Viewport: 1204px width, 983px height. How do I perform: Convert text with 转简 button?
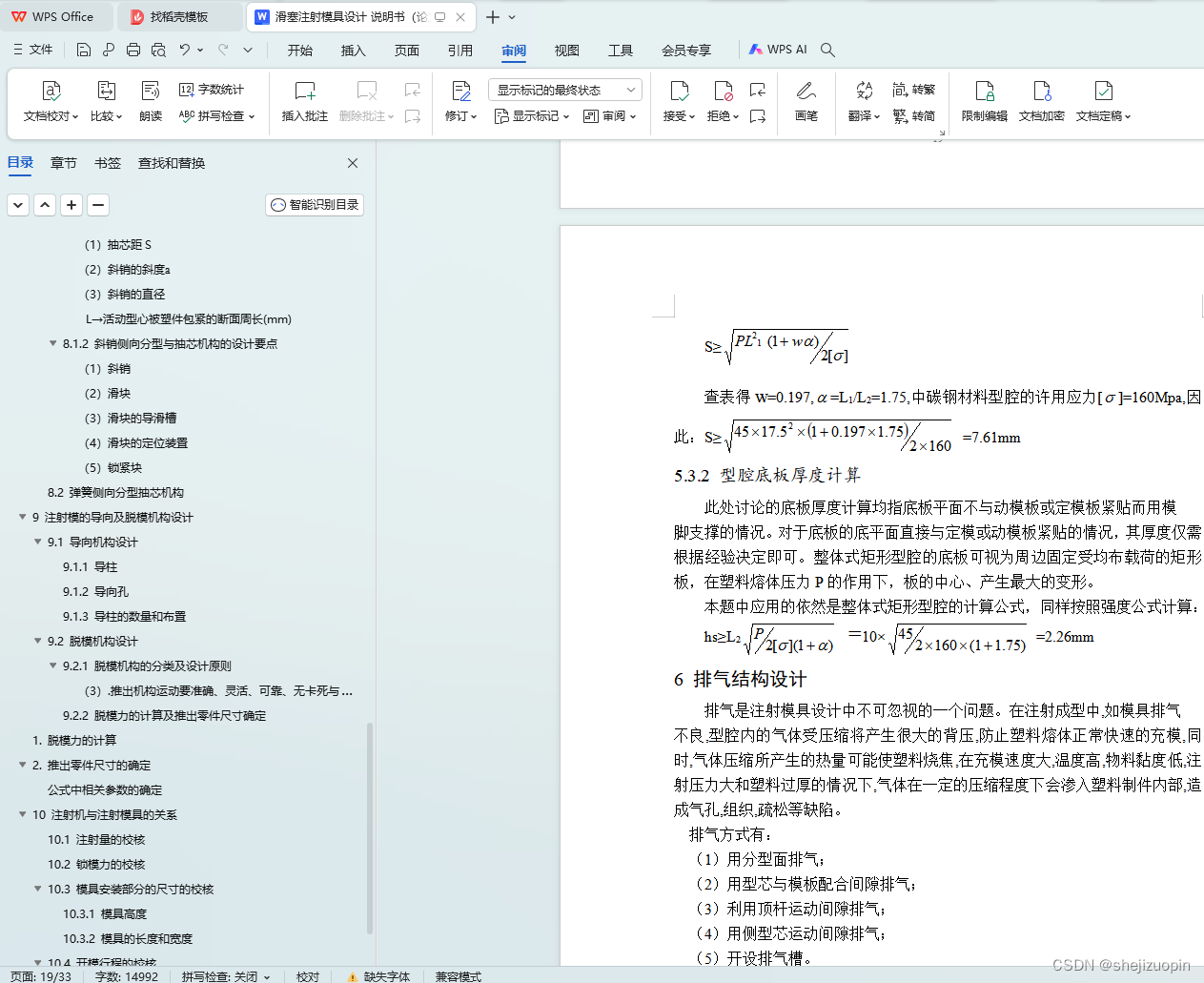(x=914, y=116)
